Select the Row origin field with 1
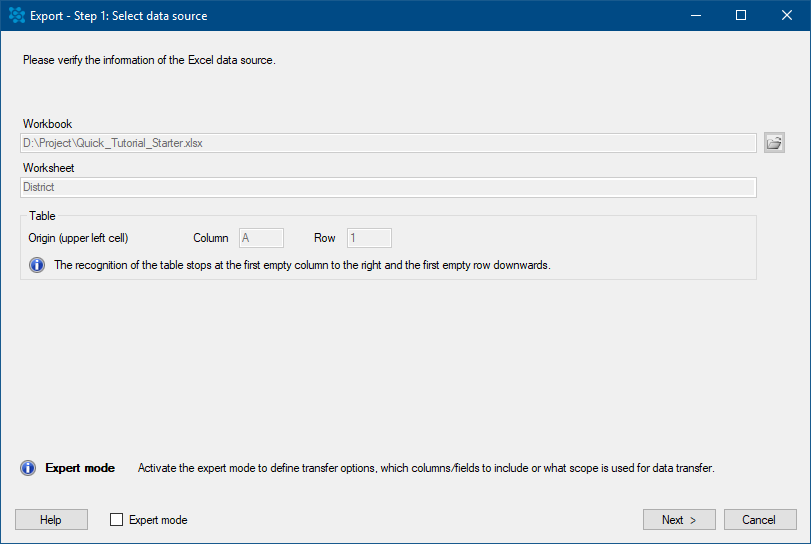 369,238
